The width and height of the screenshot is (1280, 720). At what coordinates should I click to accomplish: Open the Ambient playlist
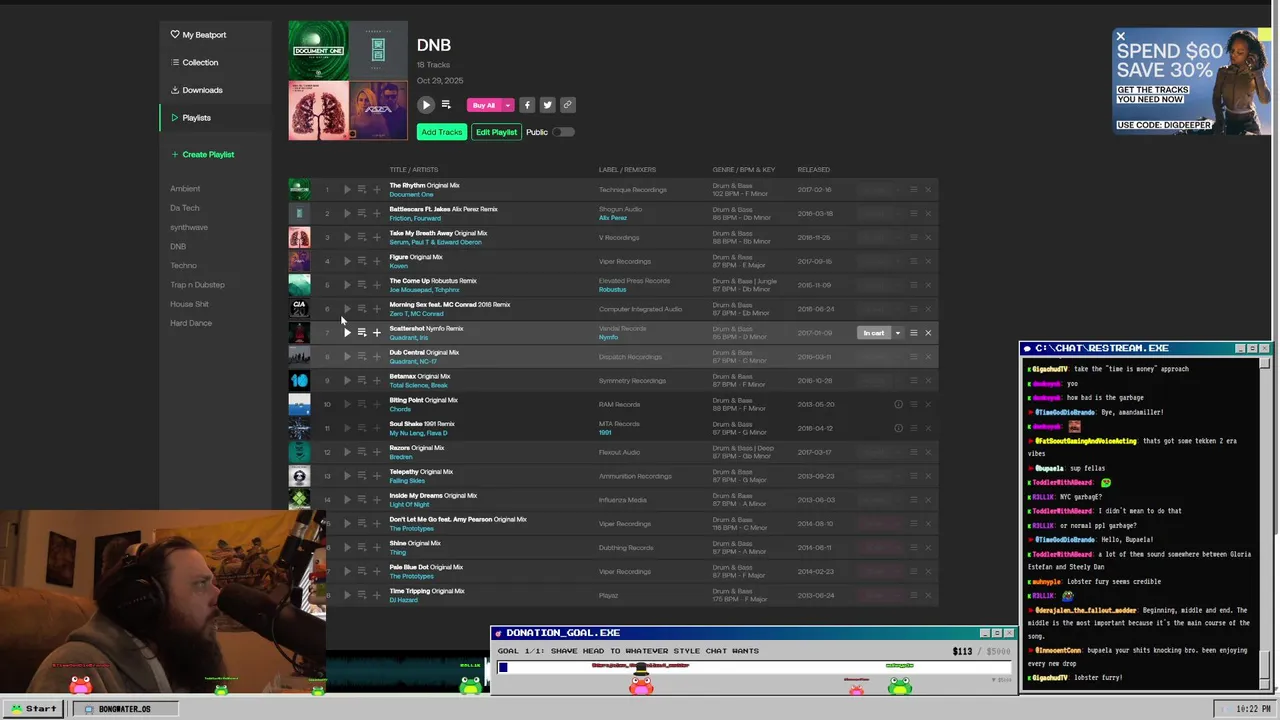coord(185,189)
